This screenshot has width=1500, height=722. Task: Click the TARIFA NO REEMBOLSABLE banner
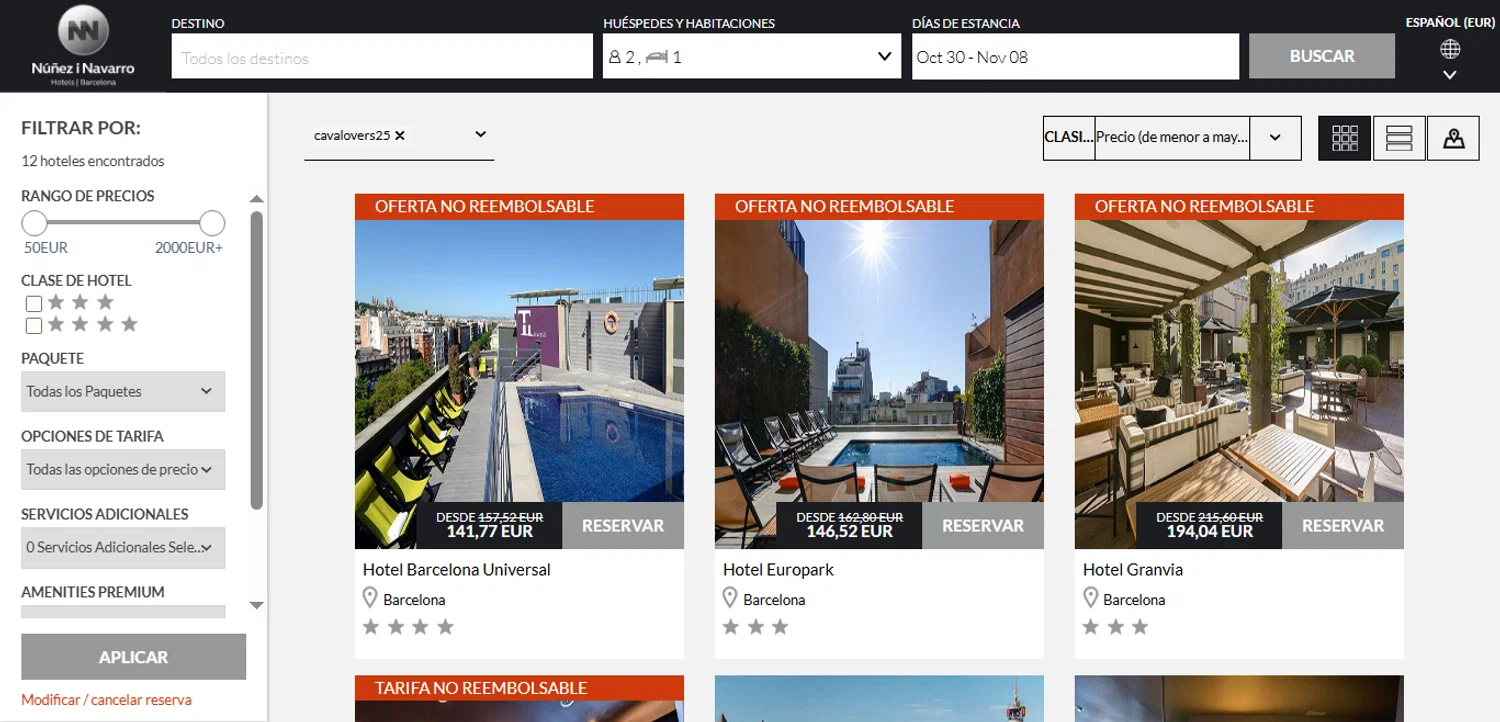coord(519,688)
